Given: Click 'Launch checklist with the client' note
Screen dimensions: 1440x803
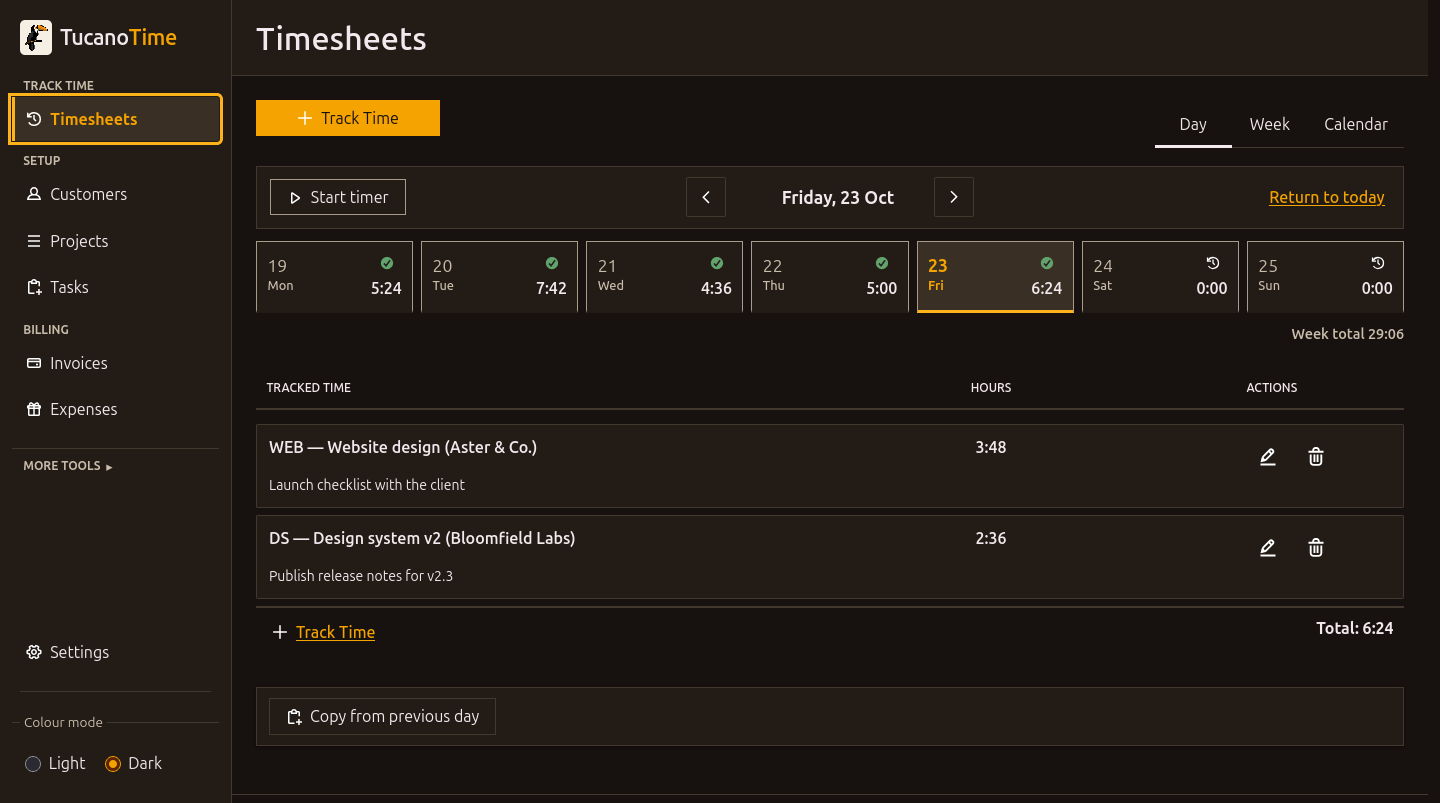Looking at the screenshot, I should 367,485.
